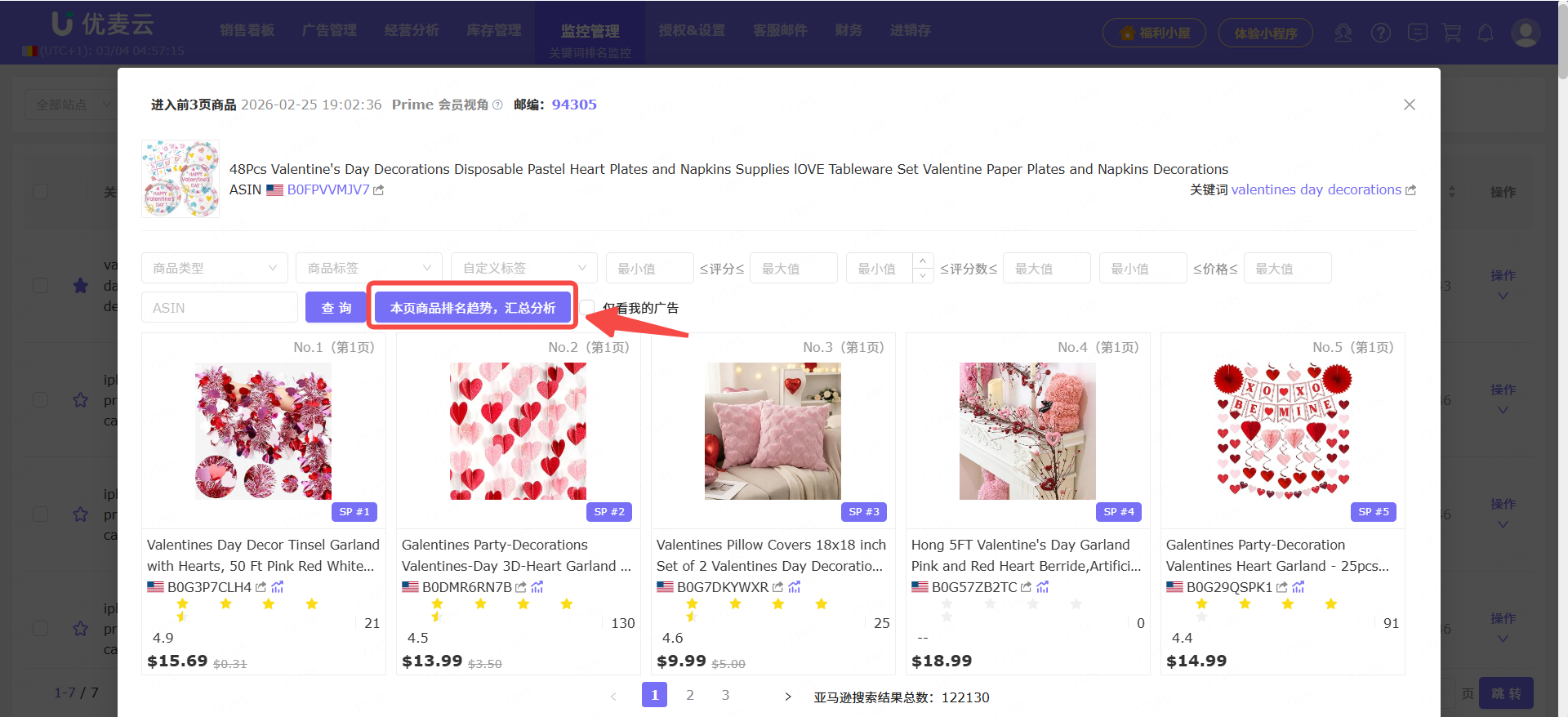Expand 全部站点 dropdown in background
The height and width of the screenshot is (717, 1568).
[72, 105]
